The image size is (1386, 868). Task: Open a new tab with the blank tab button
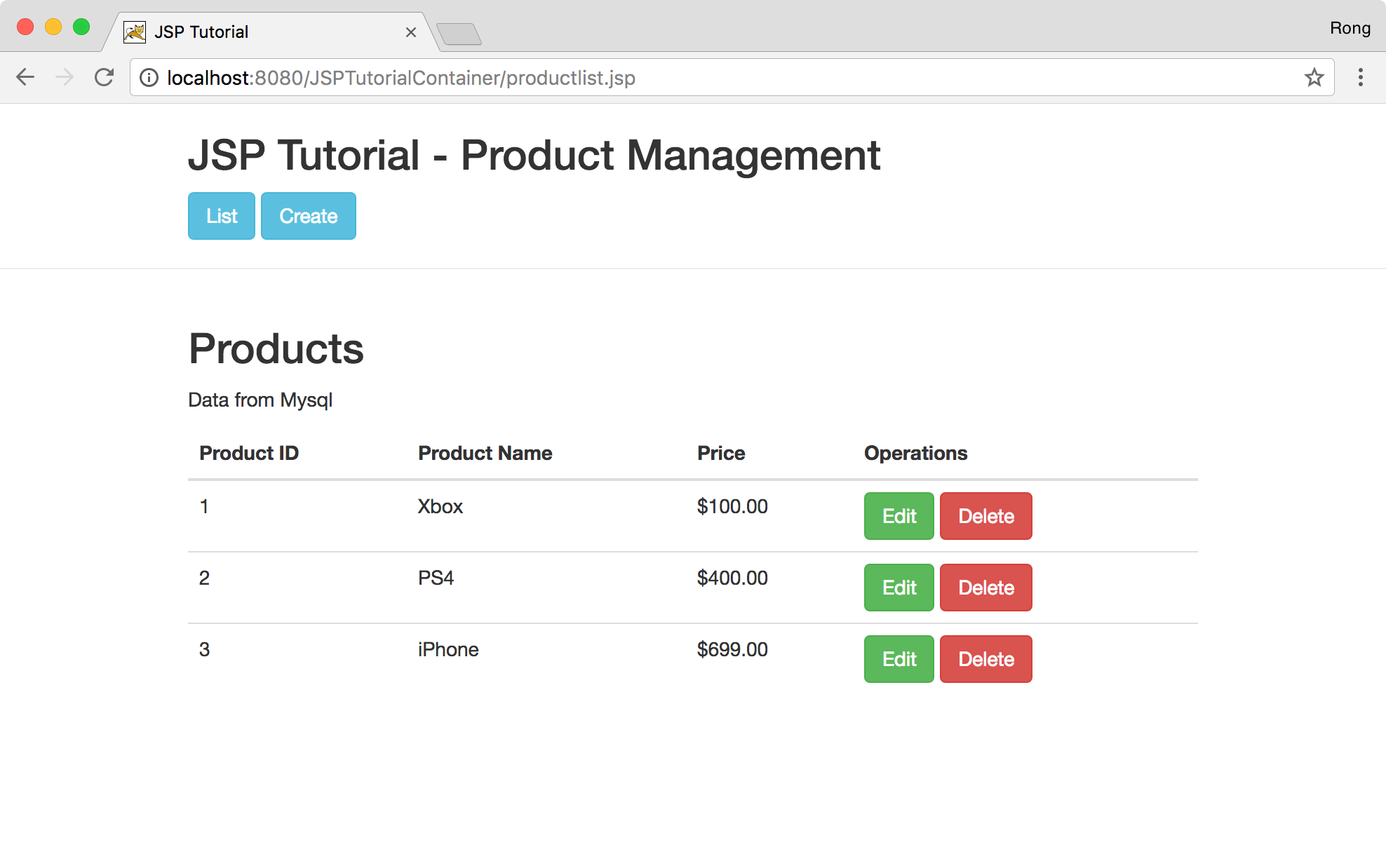[459, 34]
